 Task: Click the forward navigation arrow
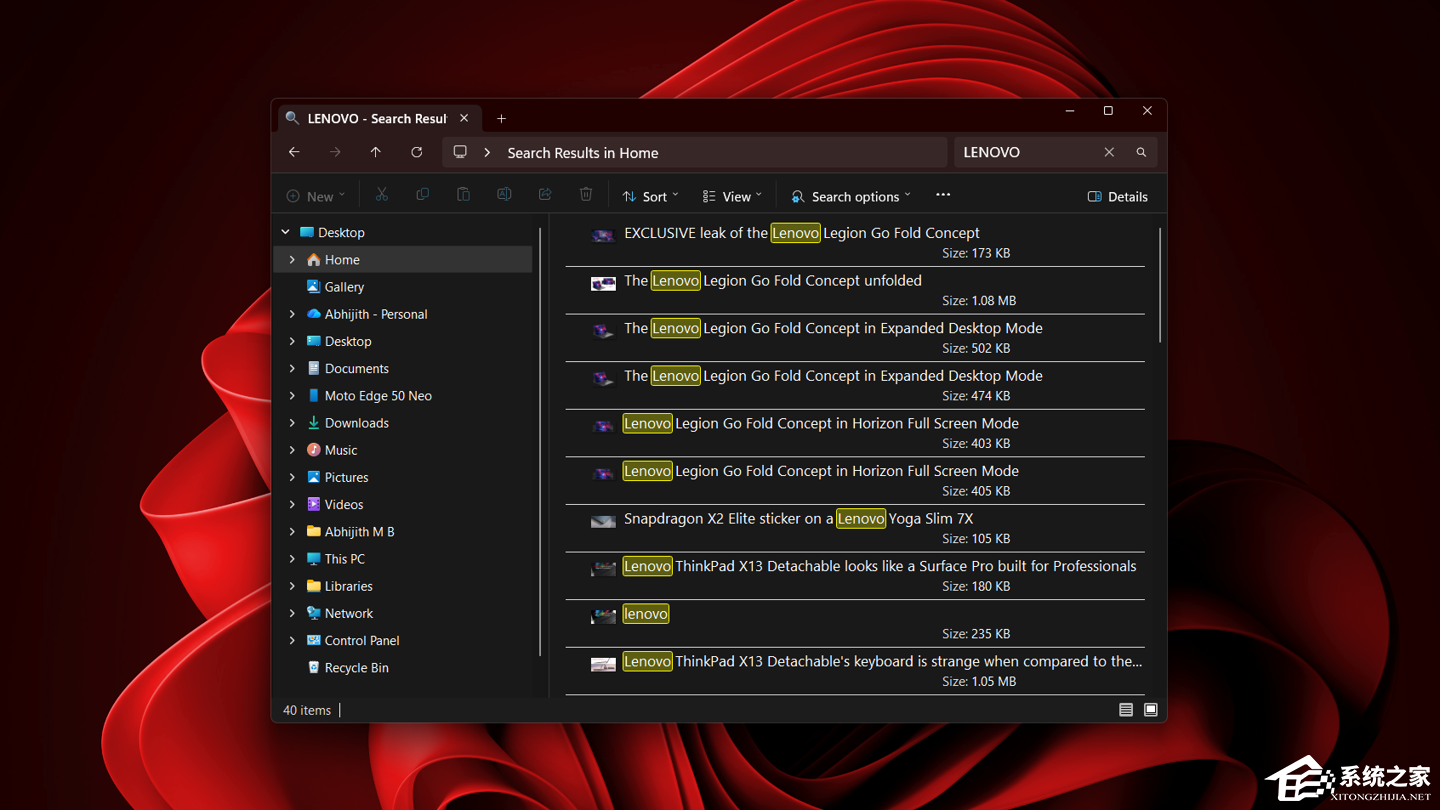335,152
